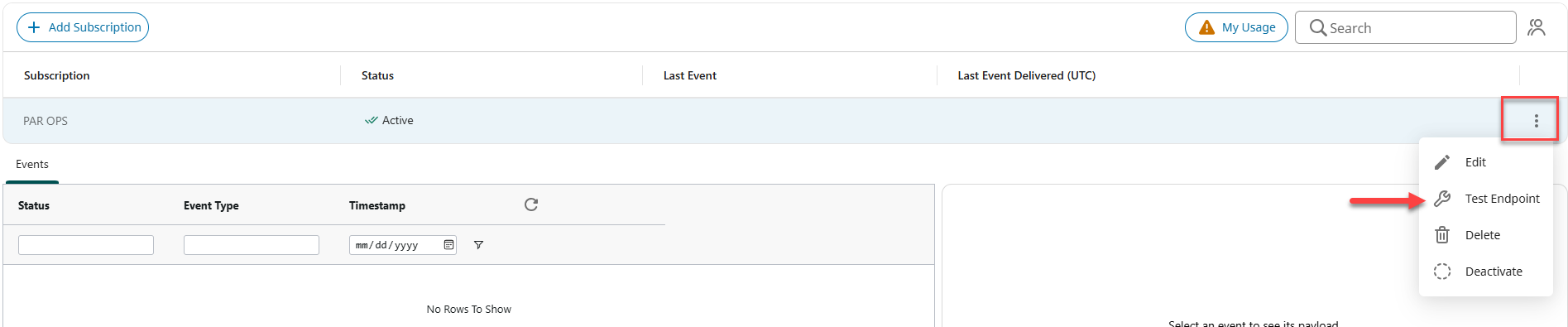Image resolution: width=1568 pixels, height=327 pixels.
Task: Open the calendar picker in the date field
Action: tap(448, 245)
